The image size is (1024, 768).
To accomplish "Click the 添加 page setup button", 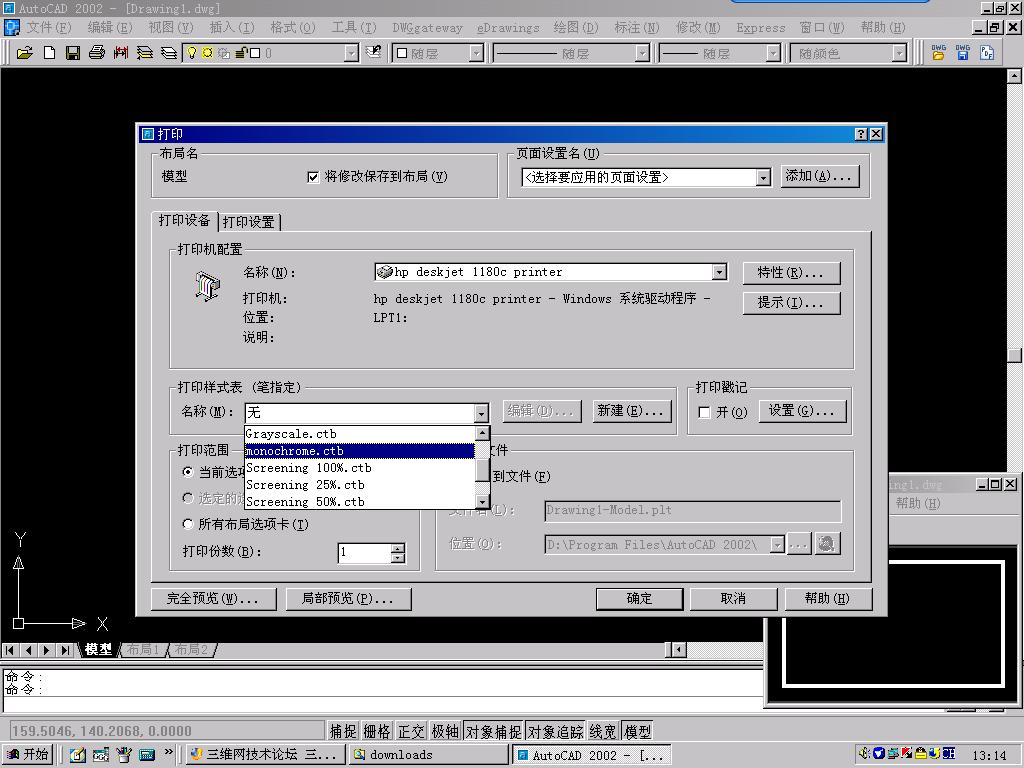I will 819,176.
